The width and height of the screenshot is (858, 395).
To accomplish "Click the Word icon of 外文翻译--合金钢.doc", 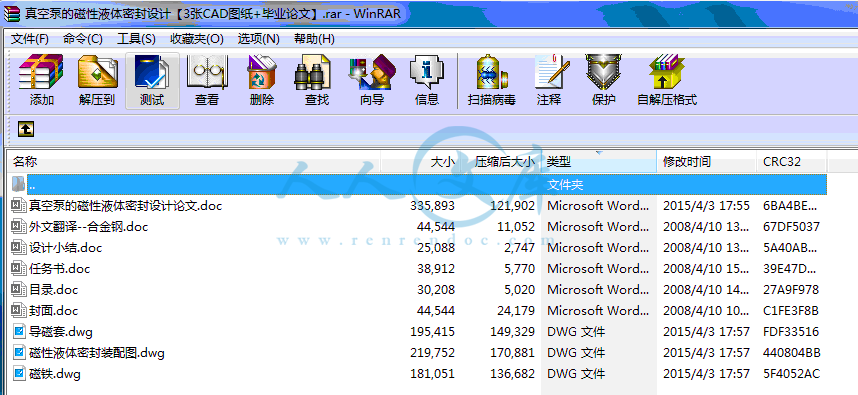I will tap(19, 226).
